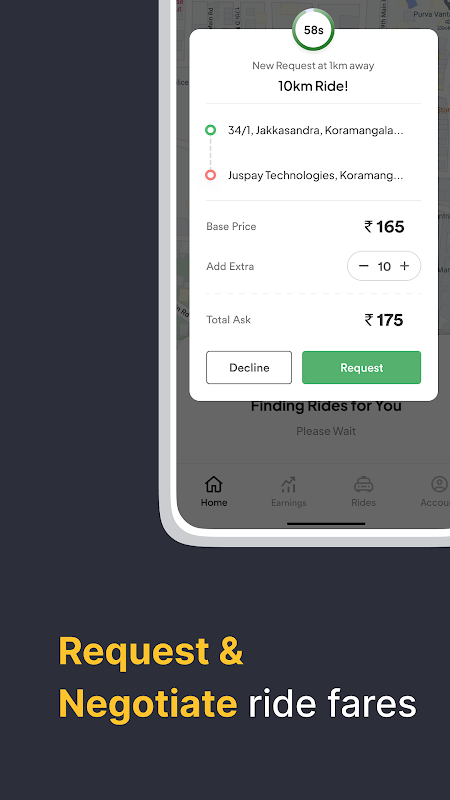Tap the 10km Ride! heading
This screenshot has width=450, height=800.
313,86
